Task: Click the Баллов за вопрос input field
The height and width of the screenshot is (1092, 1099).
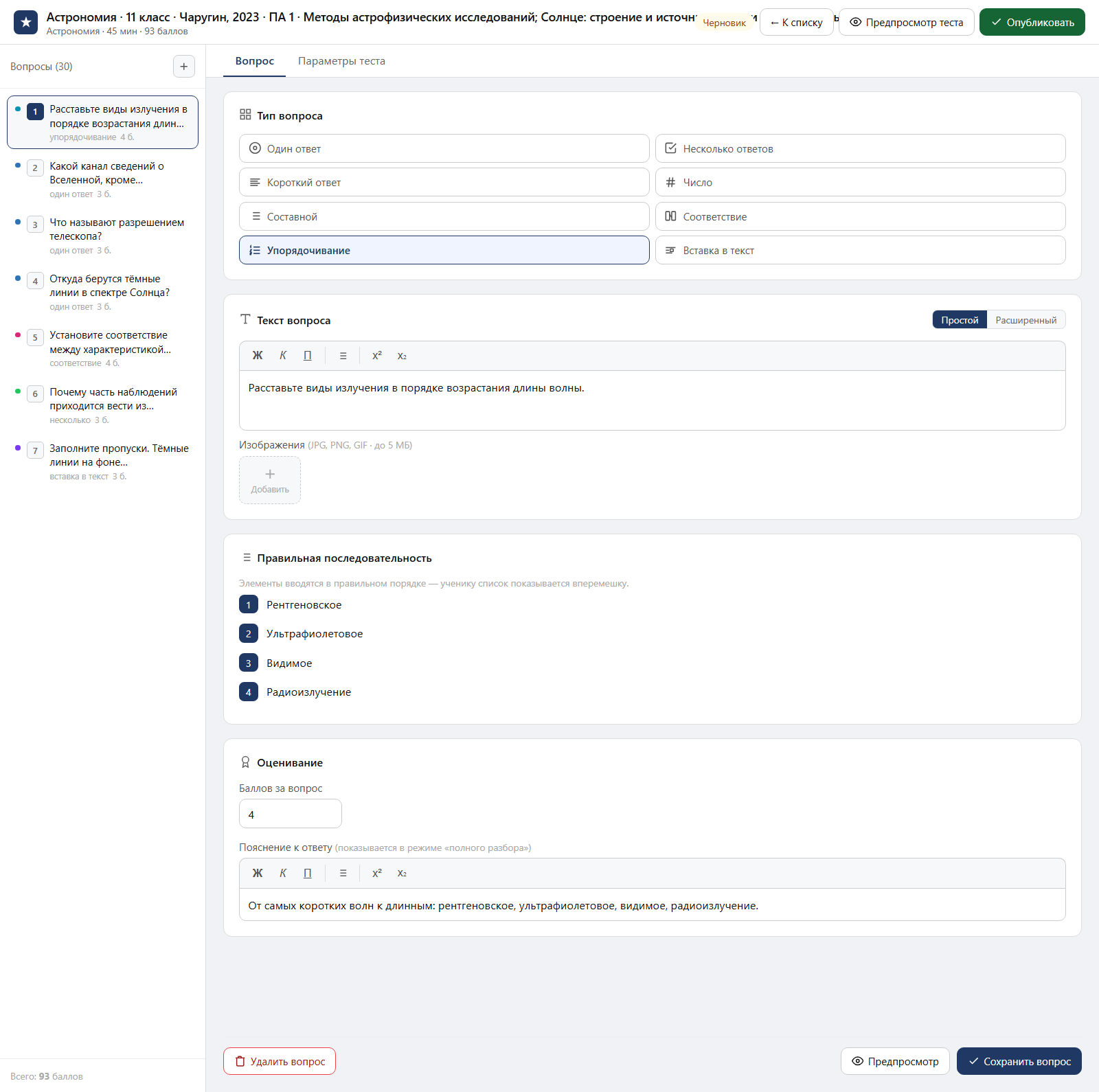Action: 291,814
